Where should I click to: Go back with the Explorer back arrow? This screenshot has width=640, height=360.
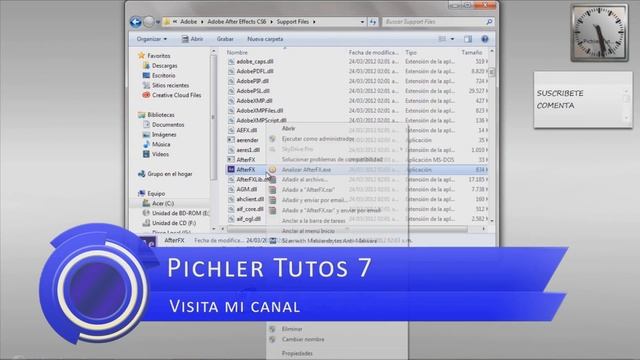pos(136,22)
